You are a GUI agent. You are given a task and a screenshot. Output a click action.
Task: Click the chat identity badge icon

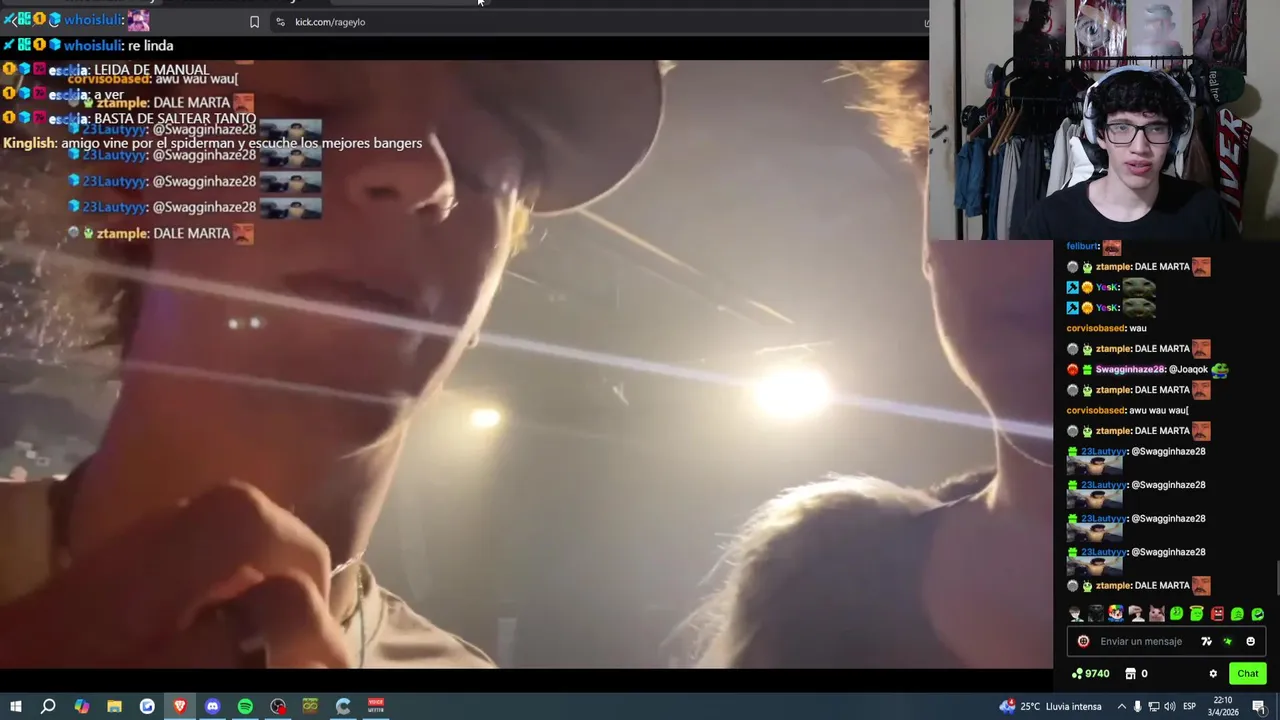[1083, 642]
